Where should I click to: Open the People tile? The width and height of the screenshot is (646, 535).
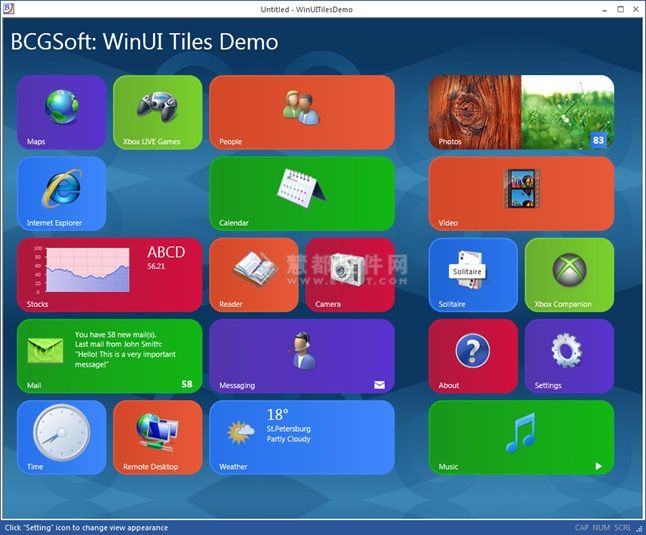click(302, 112)
